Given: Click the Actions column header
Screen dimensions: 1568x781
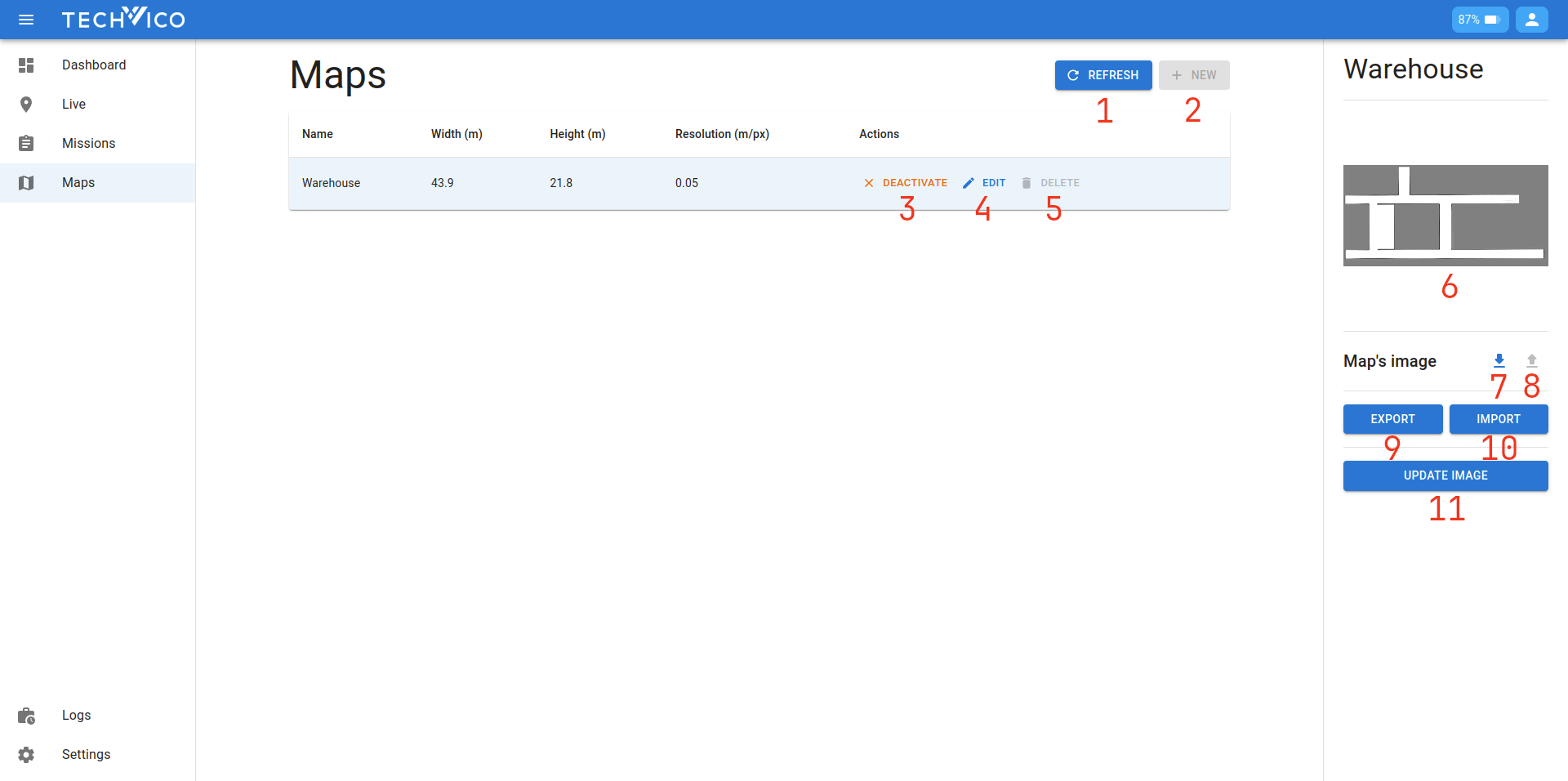Looking at the screenshot, I should click(879, 134).
